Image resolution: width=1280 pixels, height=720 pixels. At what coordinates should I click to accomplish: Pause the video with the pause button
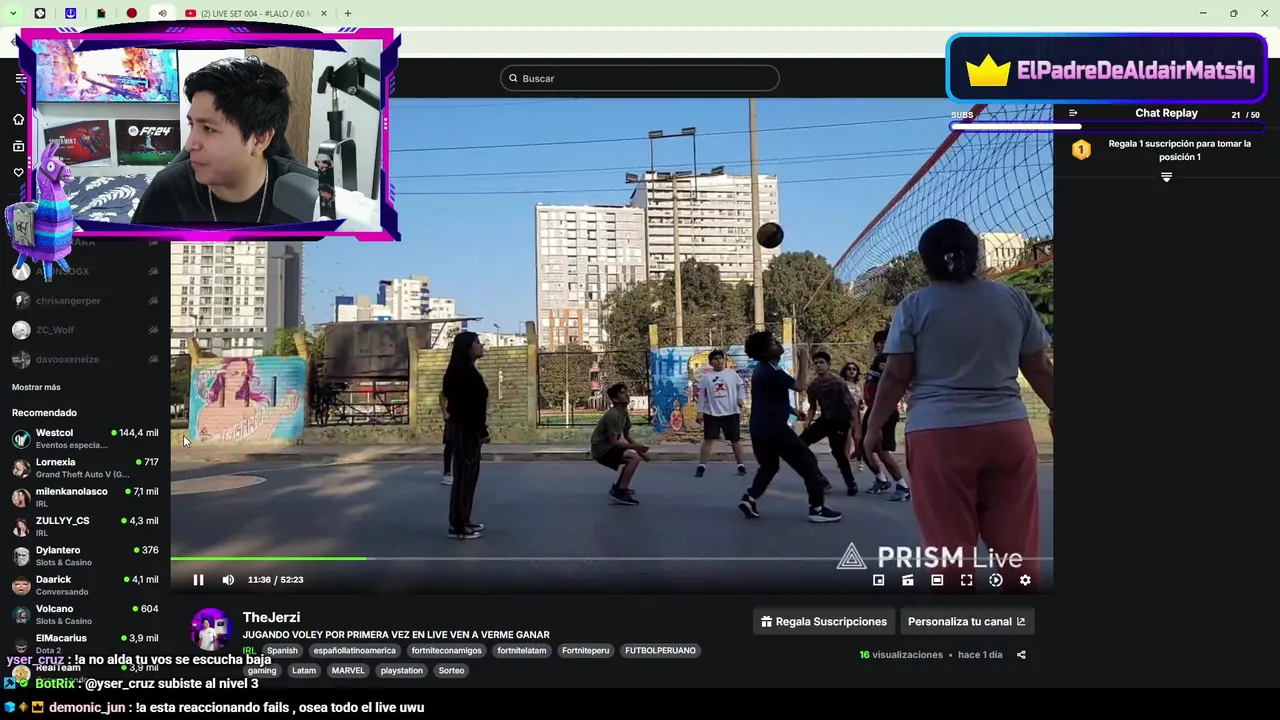click(198, 580)
